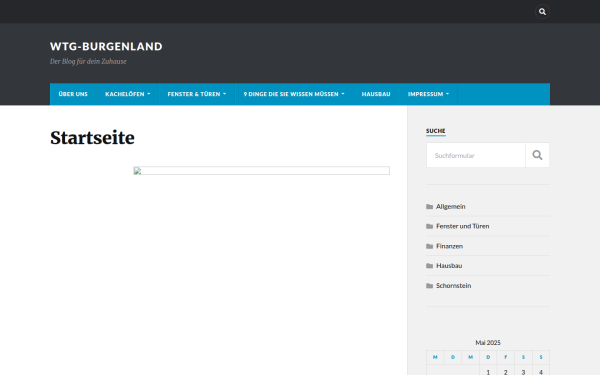This screenshot has width=600, height=375.
Task: Open the Finanzen category link
Action: (x=450, y=246)
